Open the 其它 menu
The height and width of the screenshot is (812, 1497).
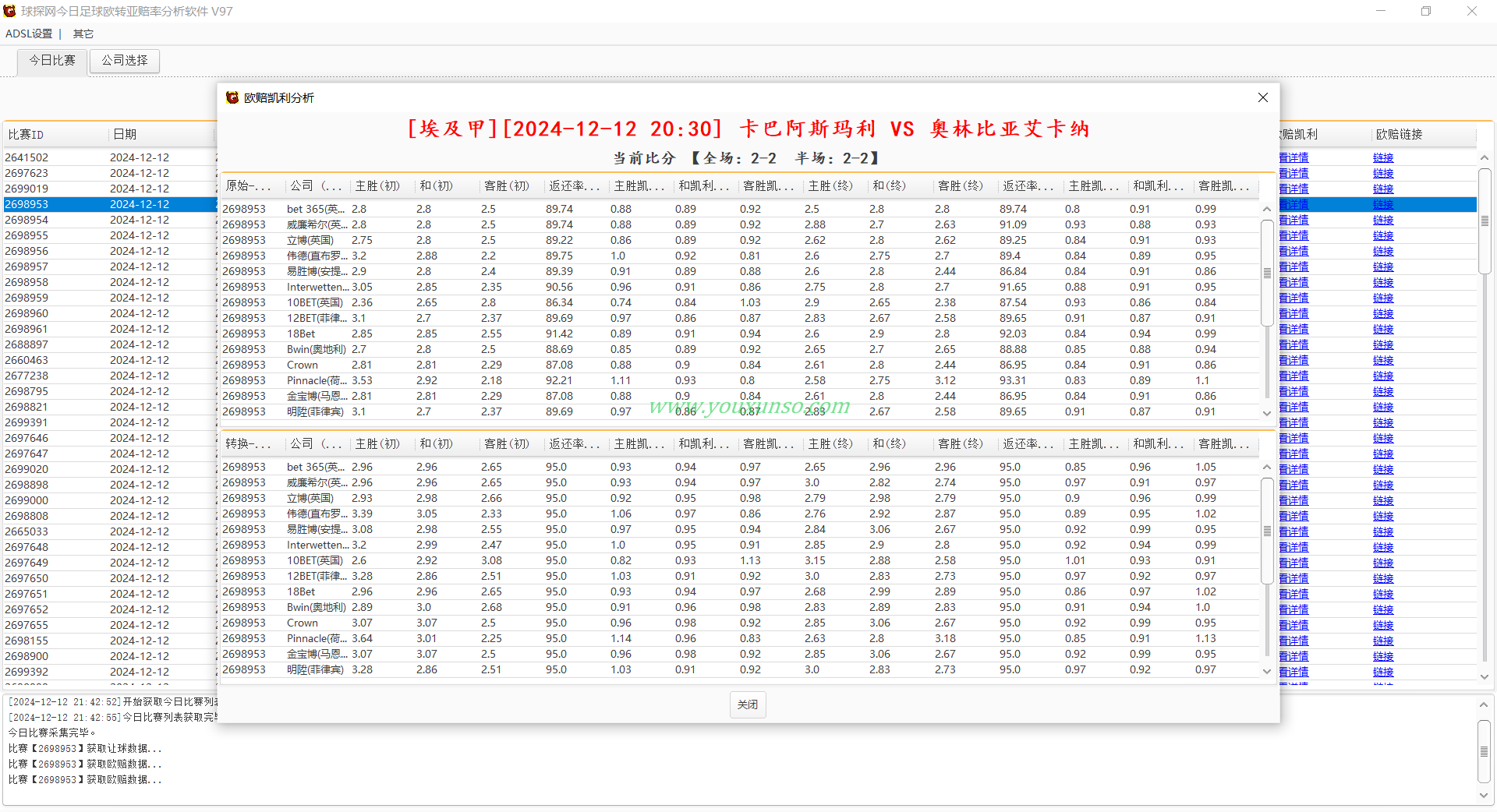pyautogui.click(x=83, y=34)
